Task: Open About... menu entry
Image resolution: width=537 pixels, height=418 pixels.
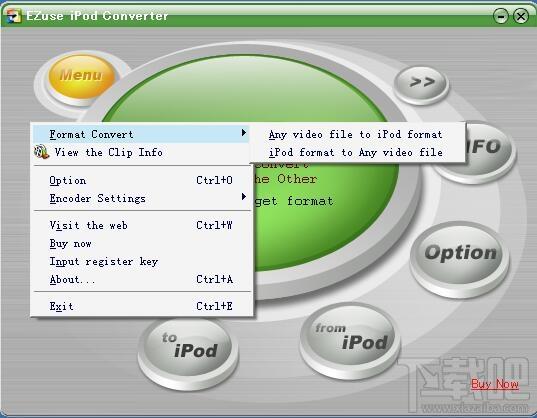Action: 141,279
